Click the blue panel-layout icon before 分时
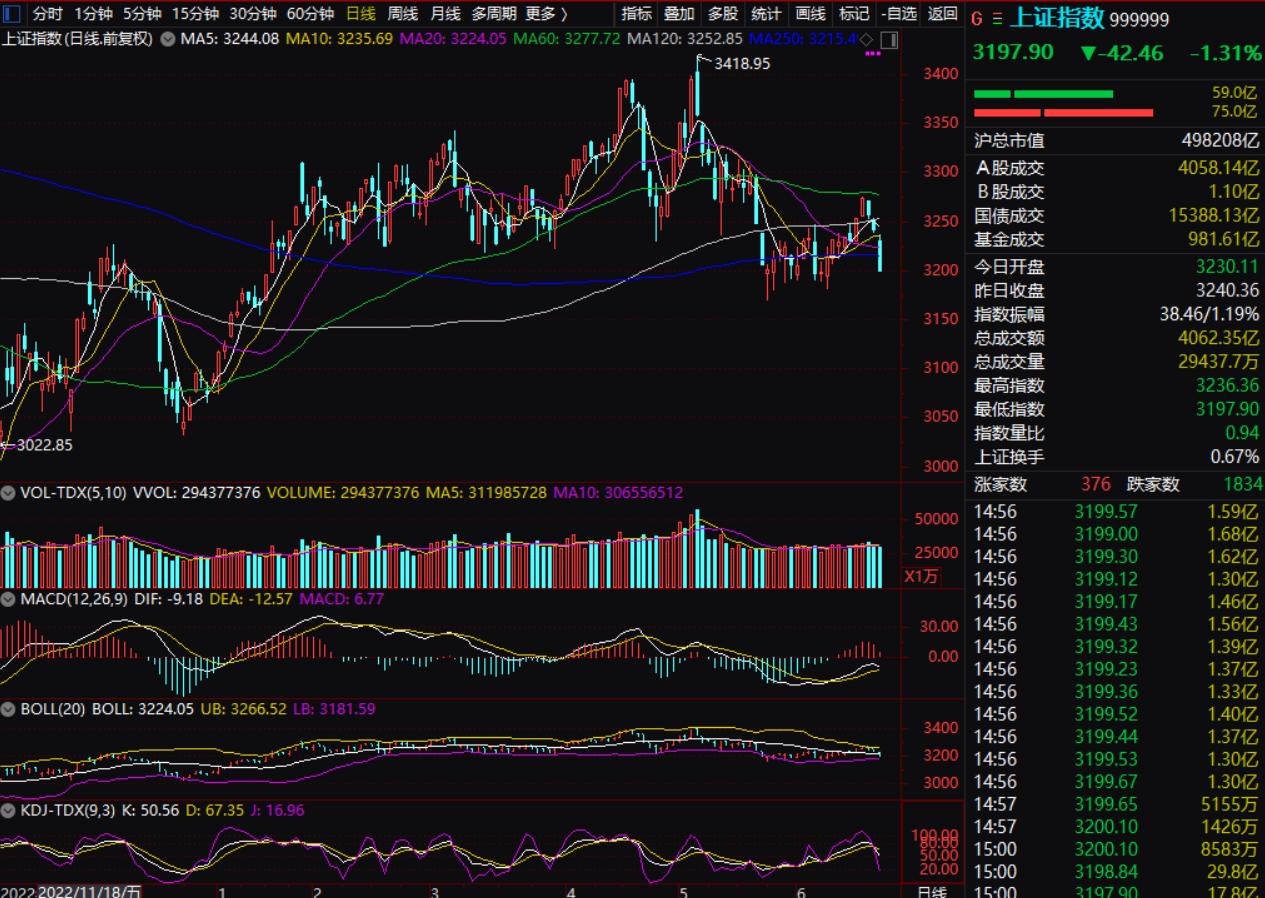Viewport: 1265px width, 898px height. tap(12, 14)
